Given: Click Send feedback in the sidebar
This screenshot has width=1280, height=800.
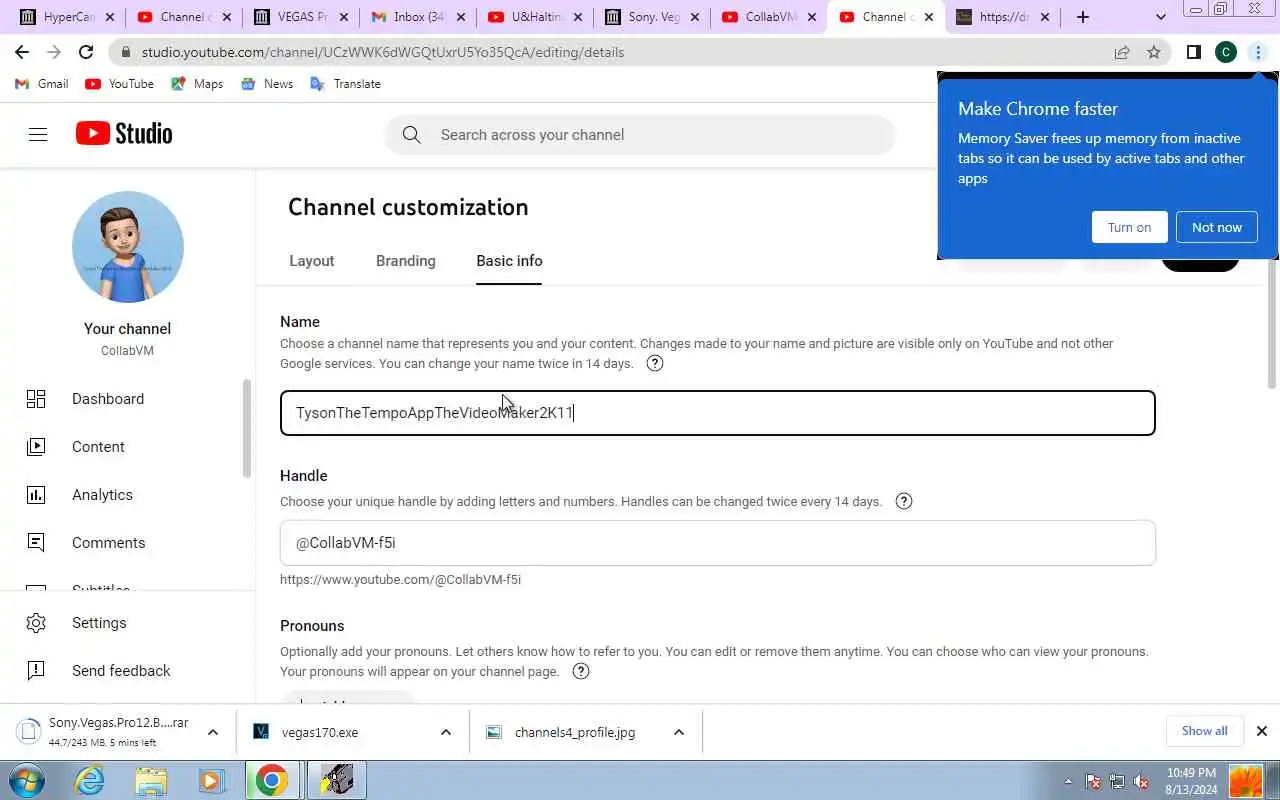Looking at the screenshot, I should tap(120, 671).
